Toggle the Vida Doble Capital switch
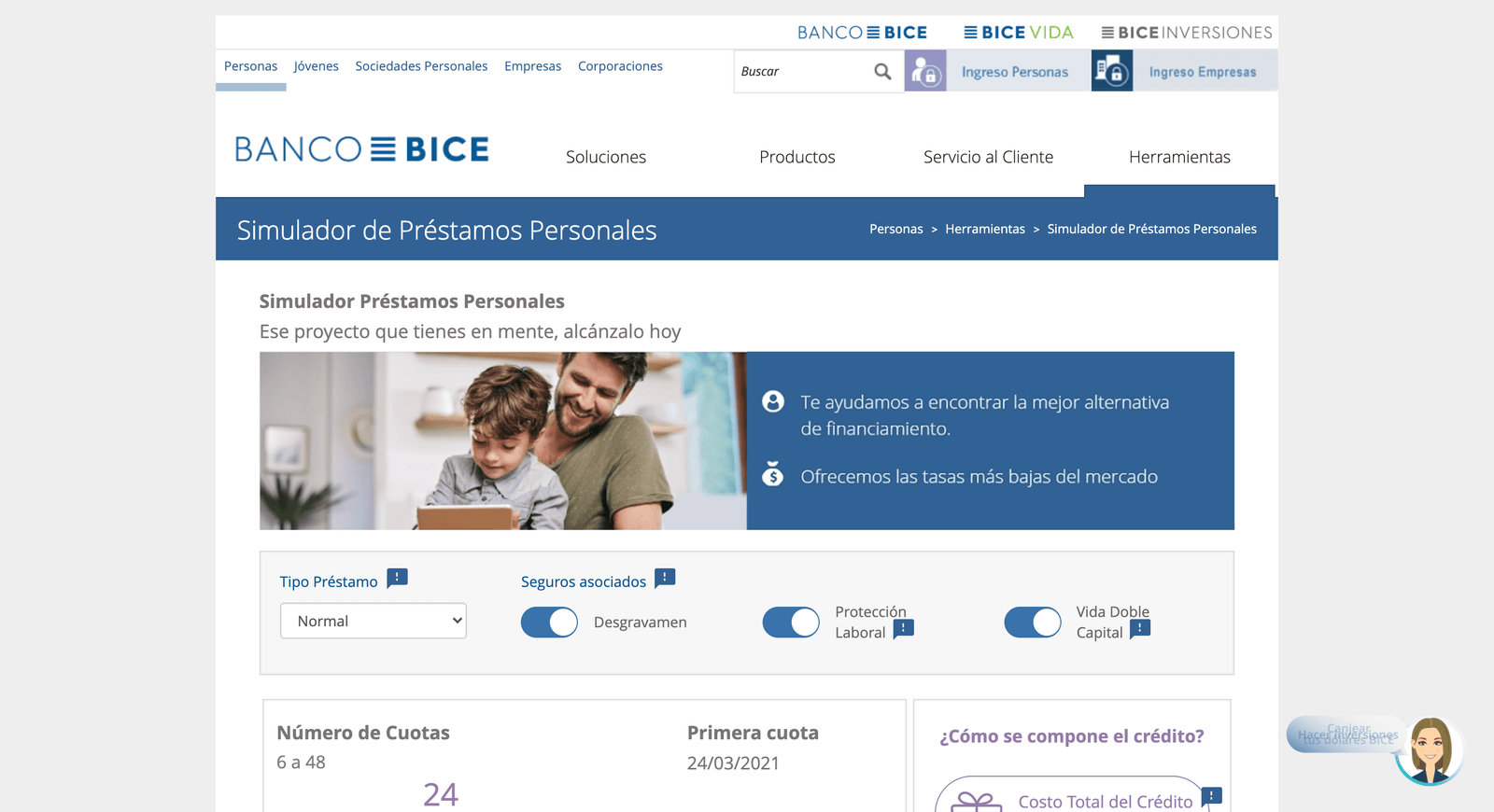The height and width of the screenshot is (812, 1494). pos(1033,623)
